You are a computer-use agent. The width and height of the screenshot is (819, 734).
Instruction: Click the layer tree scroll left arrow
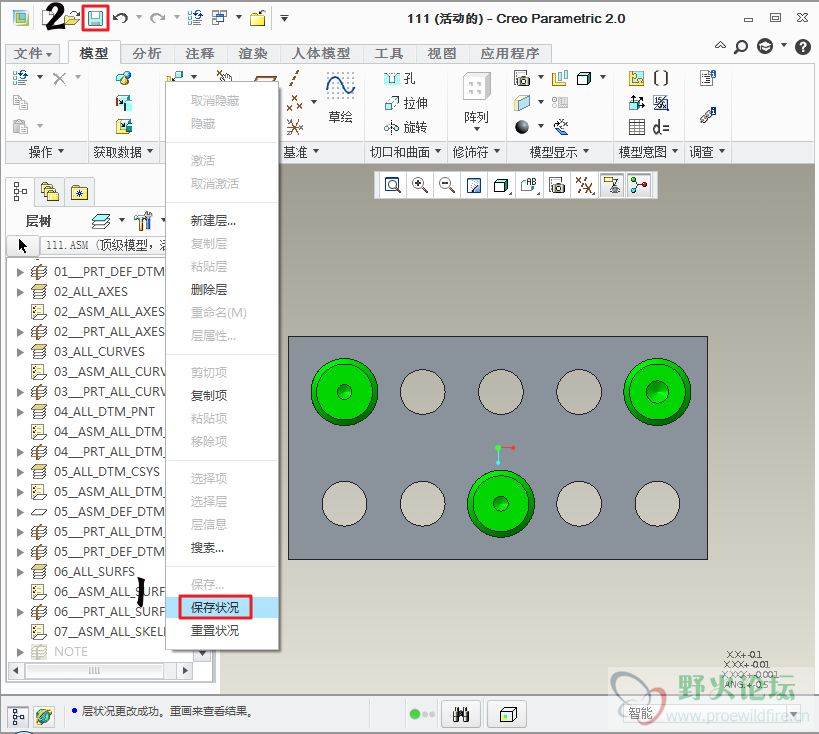pyautogui.click(x=15, y=670)
